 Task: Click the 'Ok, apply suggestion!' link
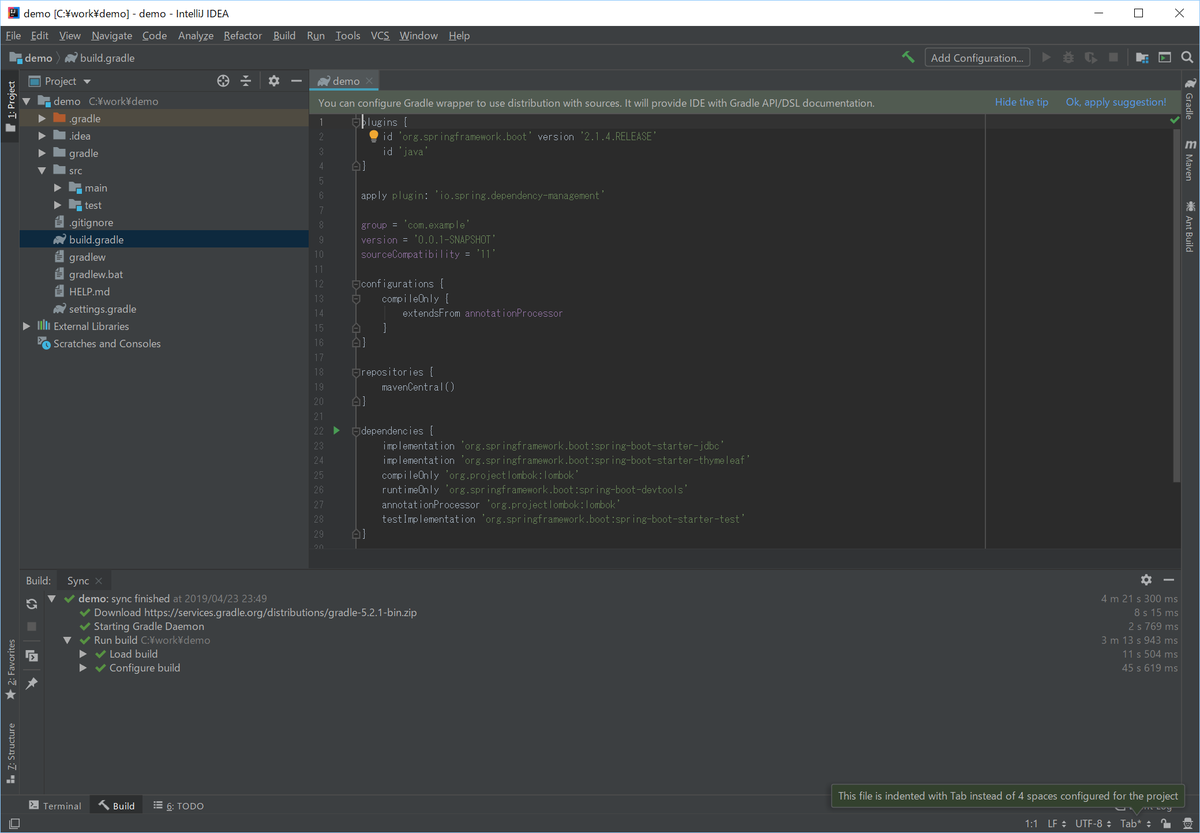coord(1115,102)
